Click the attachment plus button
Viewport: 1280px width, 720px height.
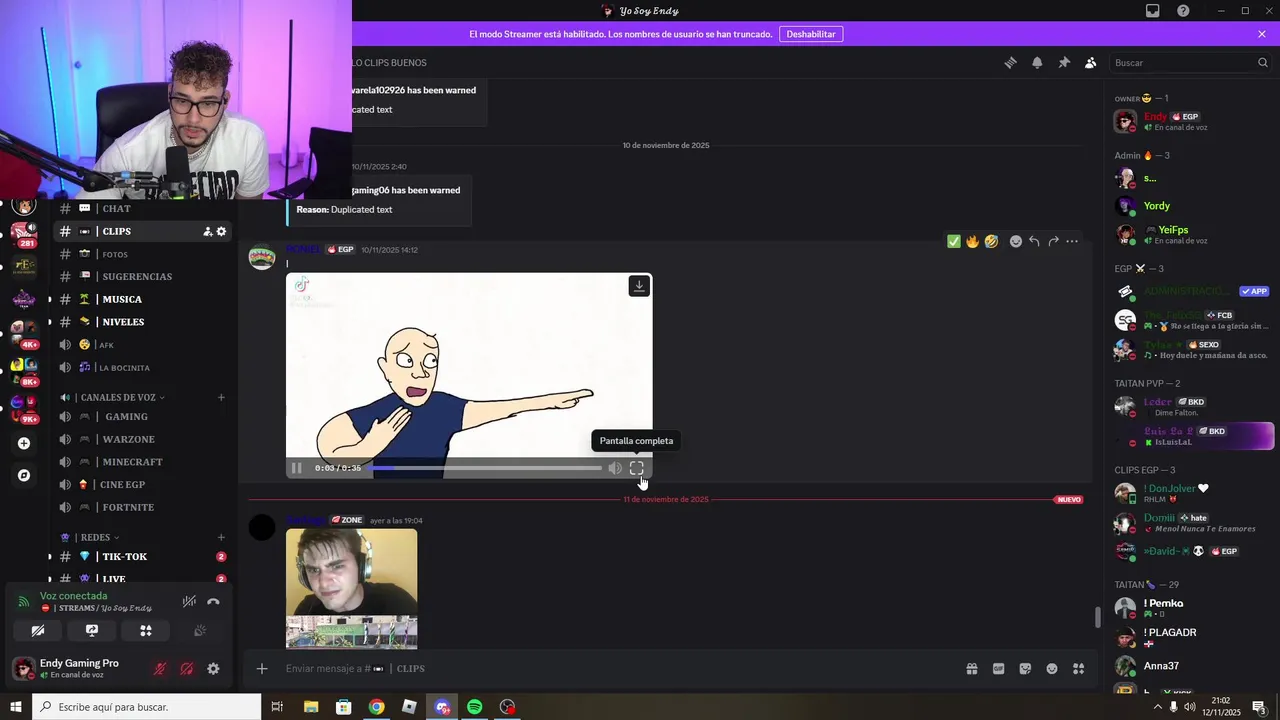262,668
